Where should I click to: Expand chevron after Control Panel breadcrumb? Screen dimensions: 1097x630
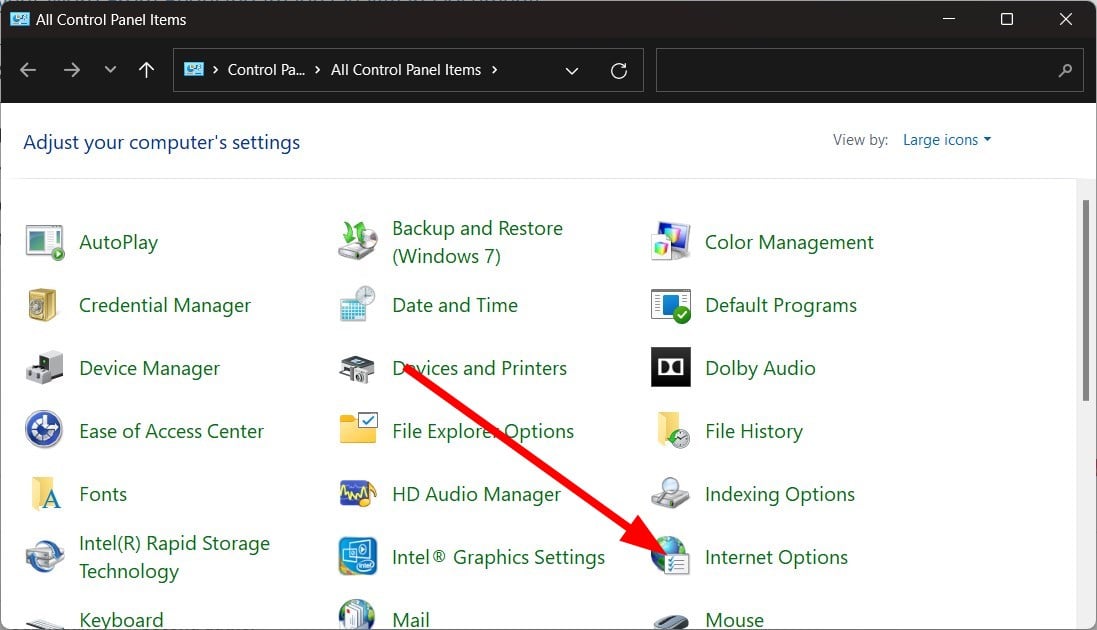tap(318, 70)
